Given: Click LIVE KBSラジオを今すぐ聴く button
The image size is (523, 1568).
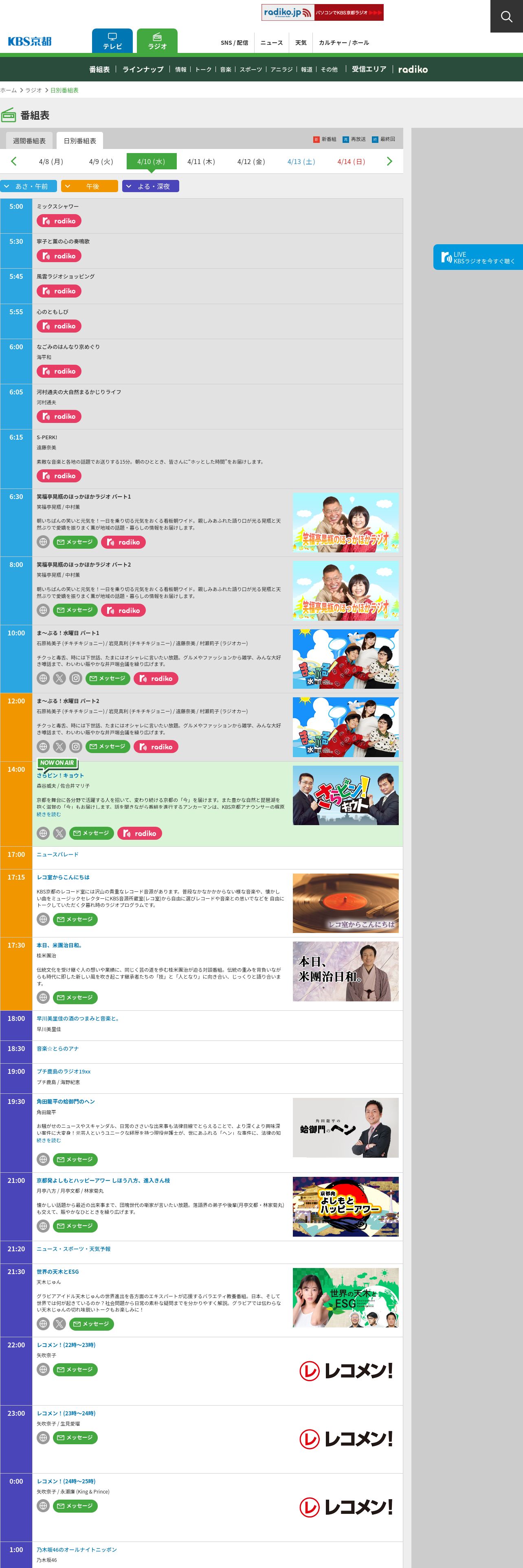Looking at the screenshot, I should tap(478, 258).
